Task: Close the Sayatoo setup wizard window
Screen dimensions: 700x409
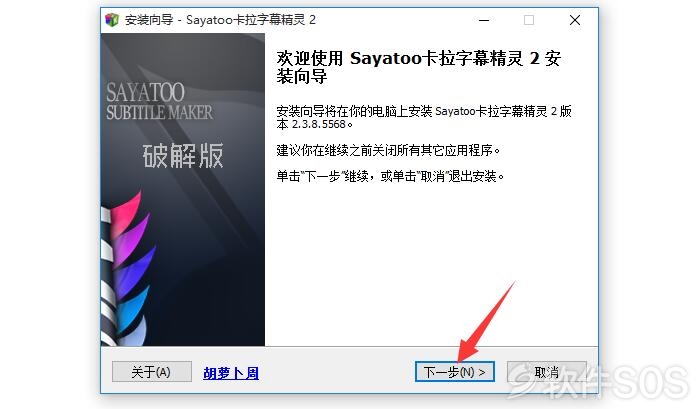Action: point(575,20)
